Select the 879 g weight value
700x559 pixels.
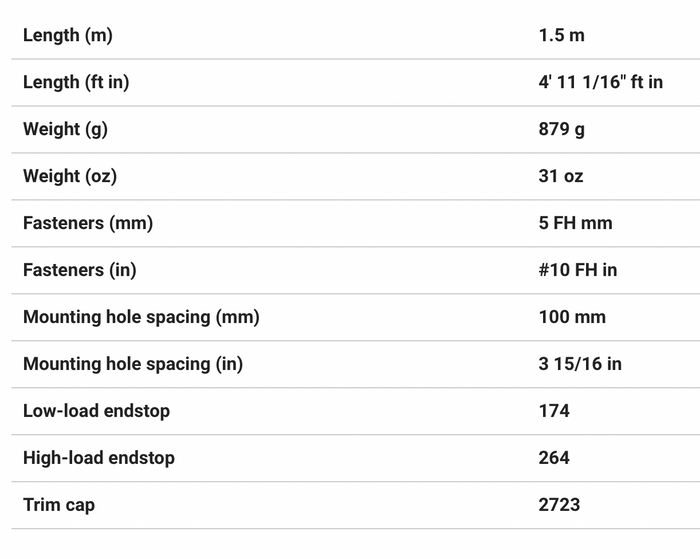pos(561,129)
